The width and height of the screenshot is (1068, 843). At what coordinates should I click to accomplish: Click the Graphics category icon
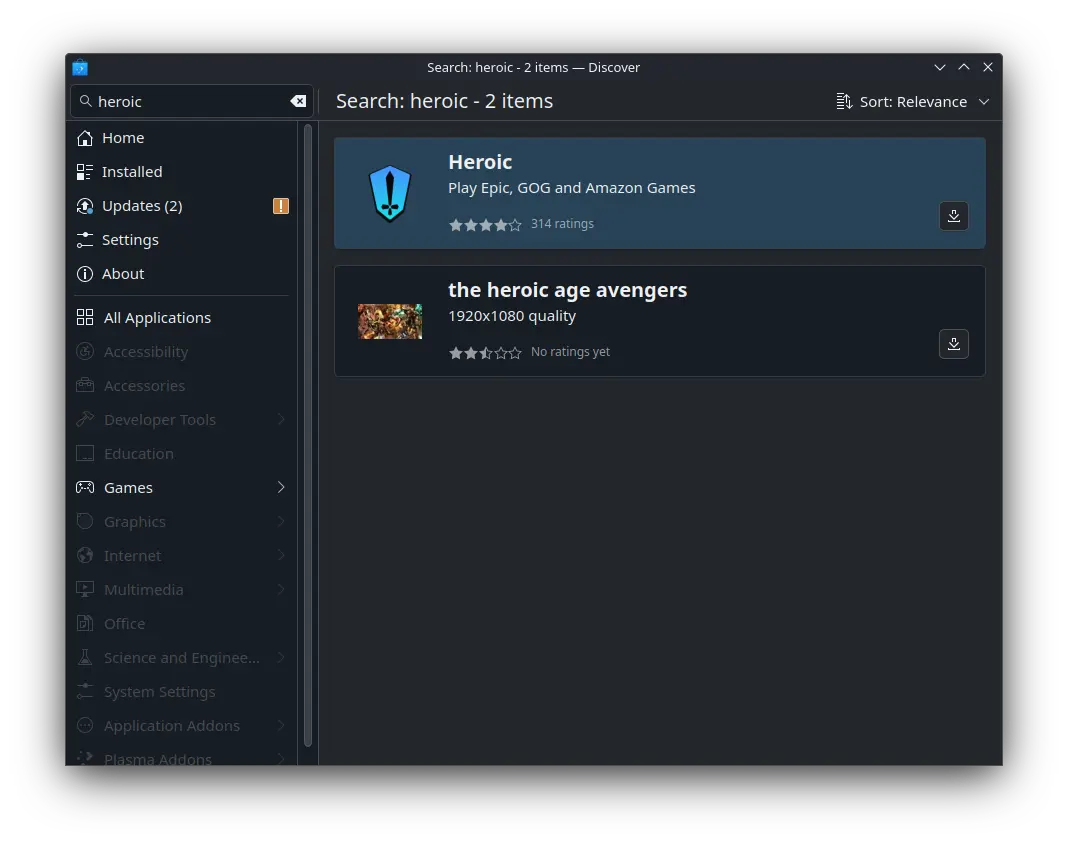click(85, 522)
